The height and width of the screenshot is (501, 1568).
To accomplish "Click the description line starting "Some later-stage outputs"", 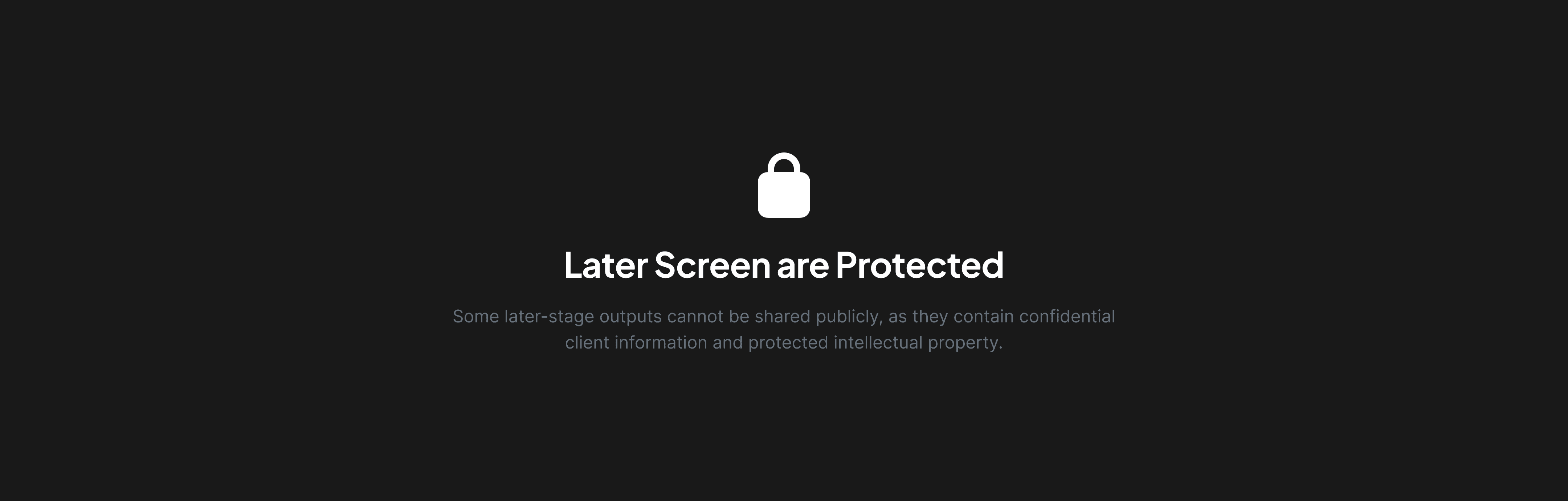I will coord(783,317).
